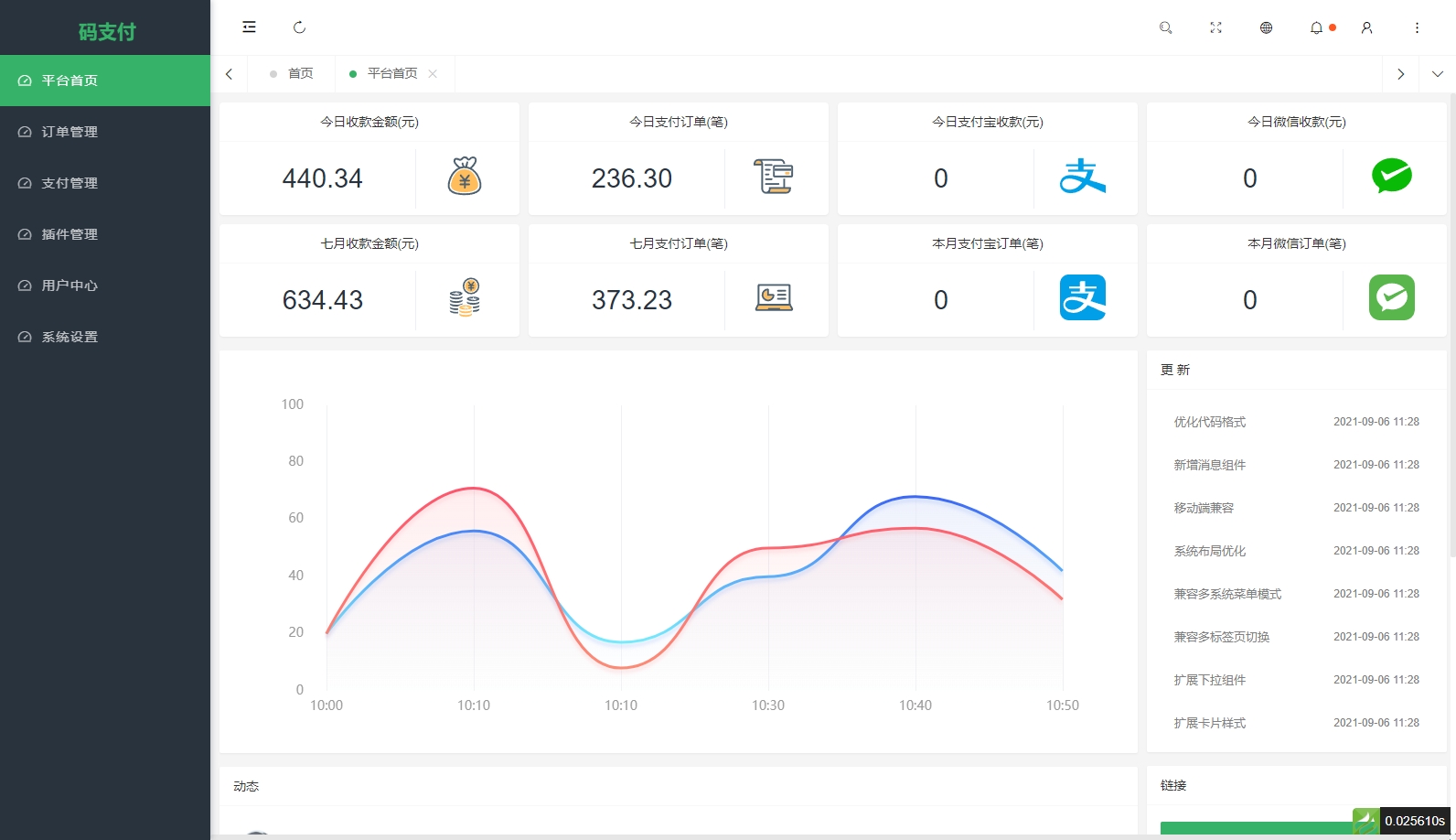This screenshot has height=840, width=1456.
Task: Click the 码支付 logo title
Action: click(x=106, y=32)
